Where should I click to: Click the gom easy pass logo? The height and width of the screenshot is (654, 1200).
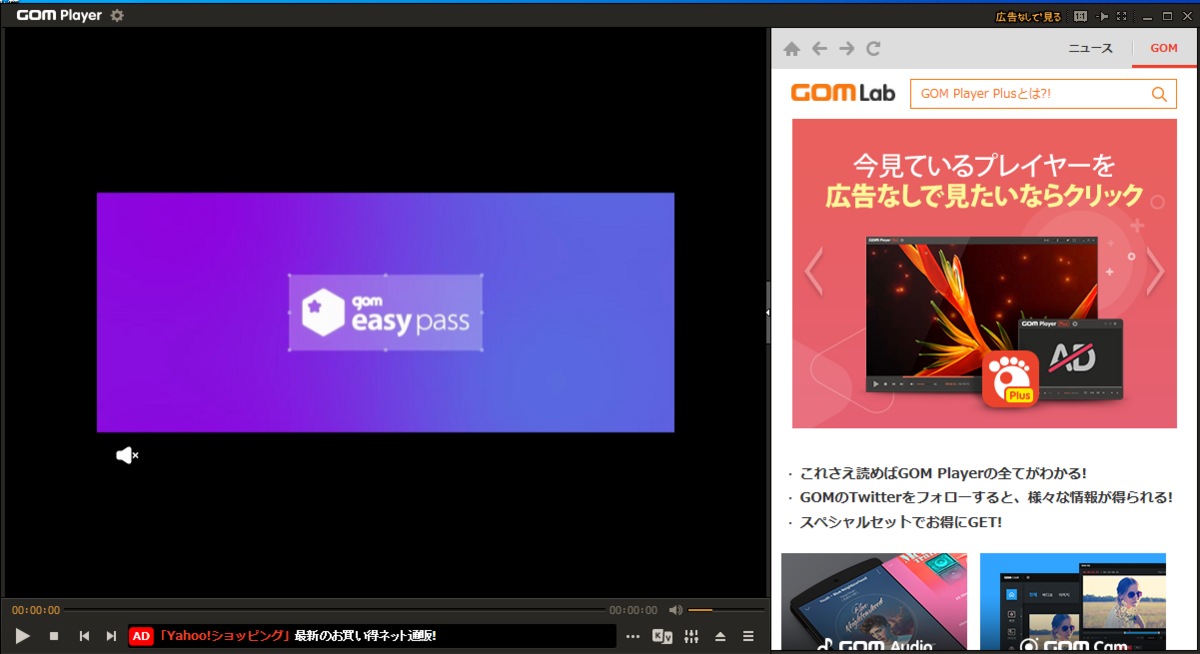coord(386,313)
